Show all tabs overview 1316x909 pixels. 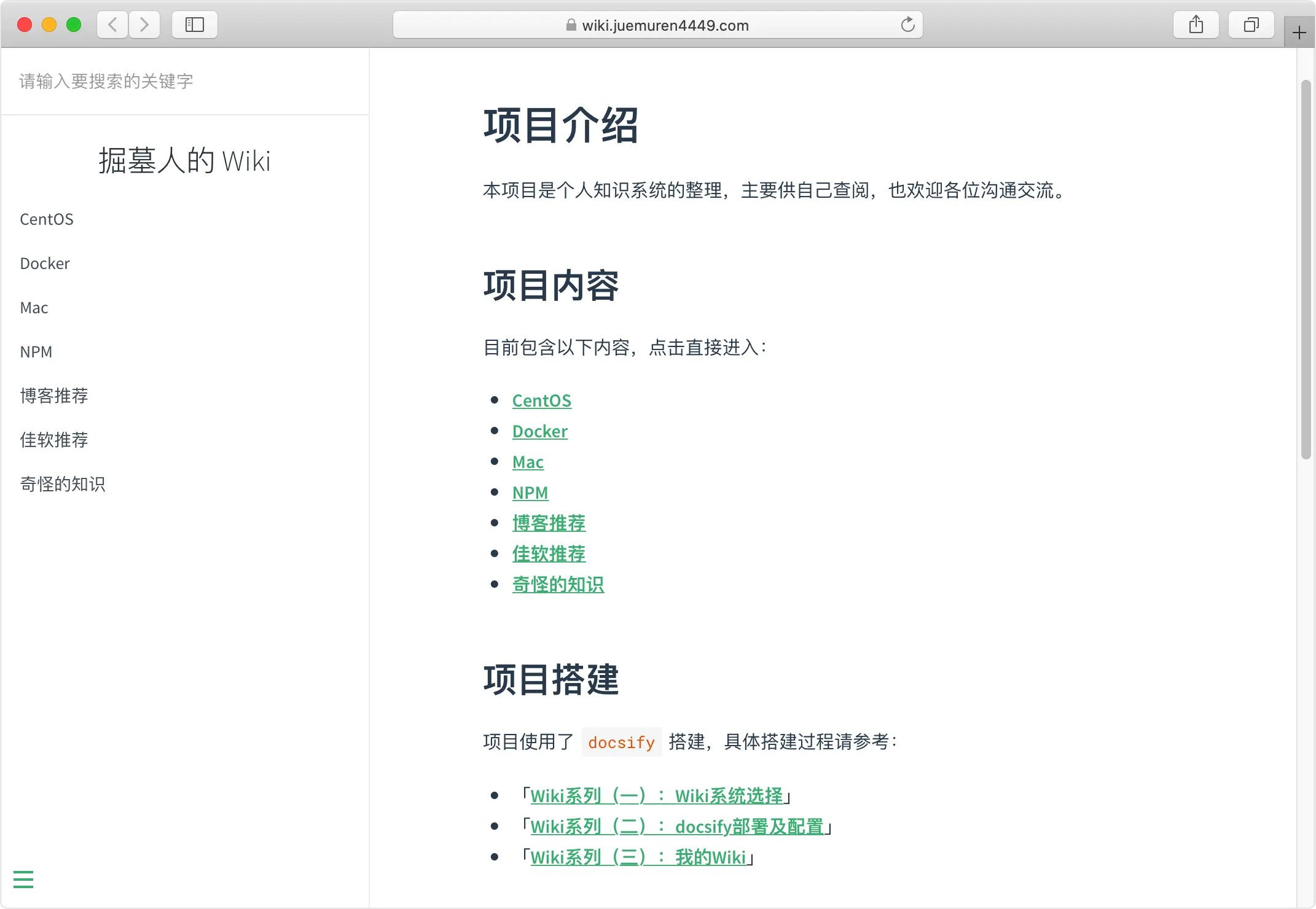(1251, 25)
